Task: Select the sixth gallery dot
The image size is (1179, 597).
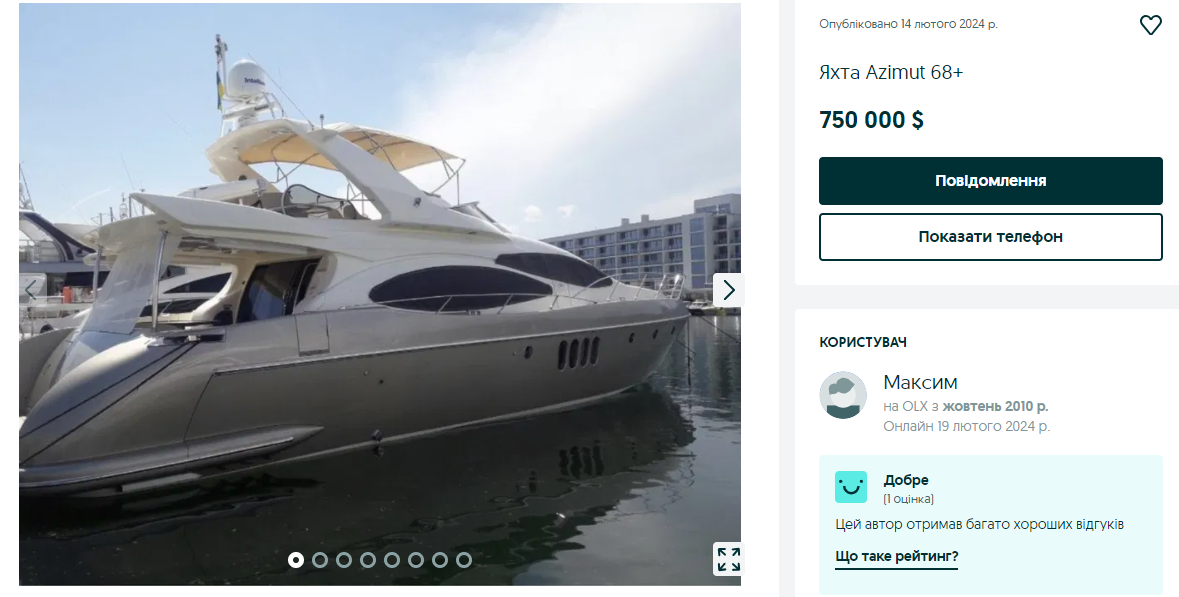Action: pyautogui.click(x=416, y=559)
